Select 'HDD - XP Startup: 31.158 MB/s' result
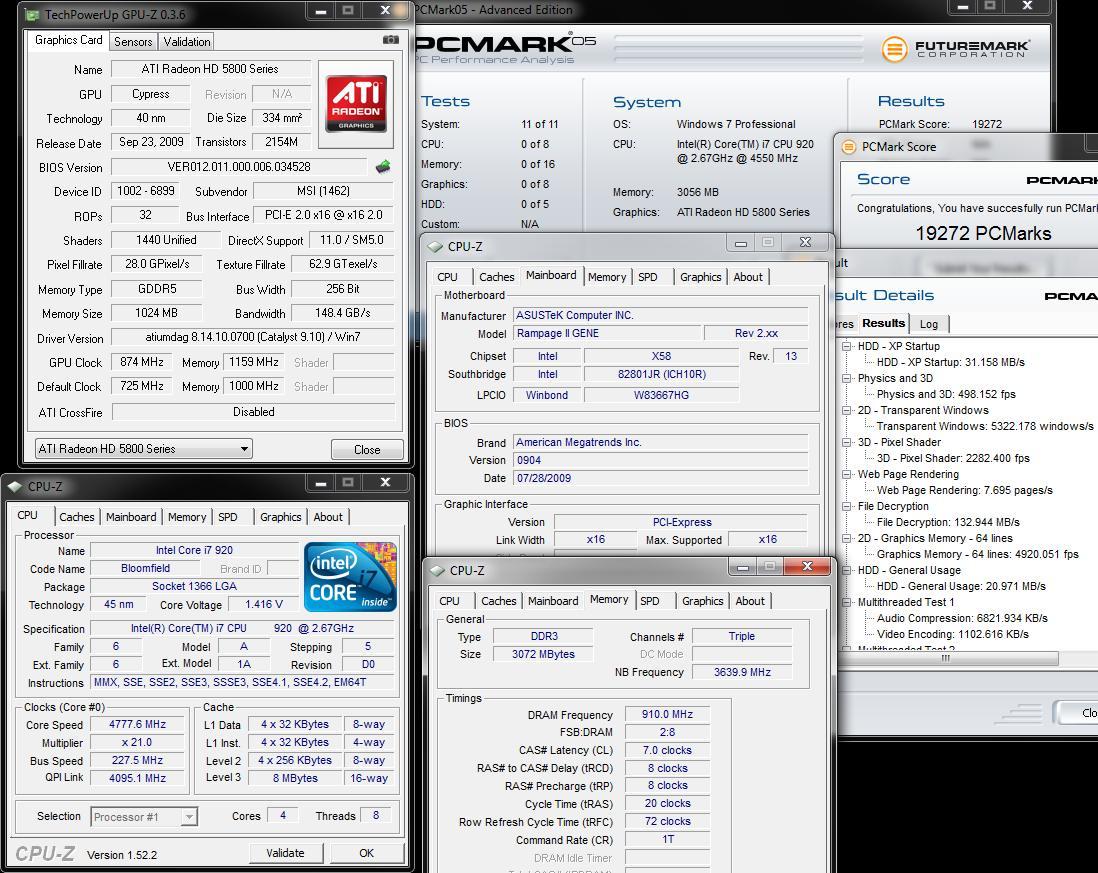Viewport: 1098px width, 873px height. 950,362
